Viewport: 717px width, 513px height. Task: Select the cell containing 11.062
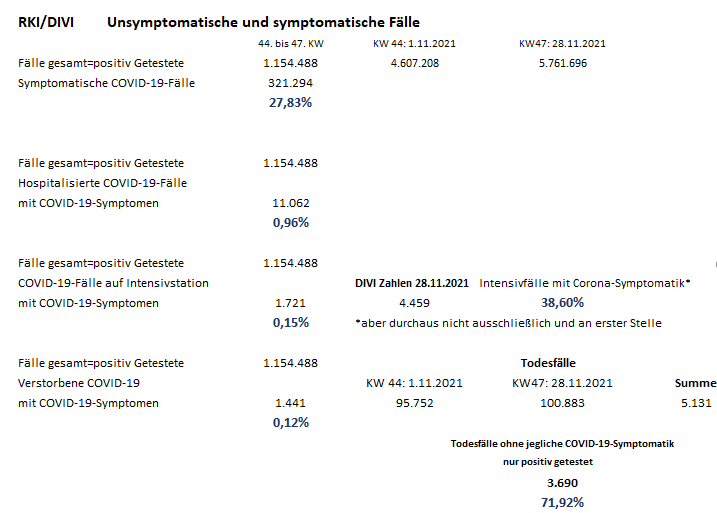click(x=290, y=203)
